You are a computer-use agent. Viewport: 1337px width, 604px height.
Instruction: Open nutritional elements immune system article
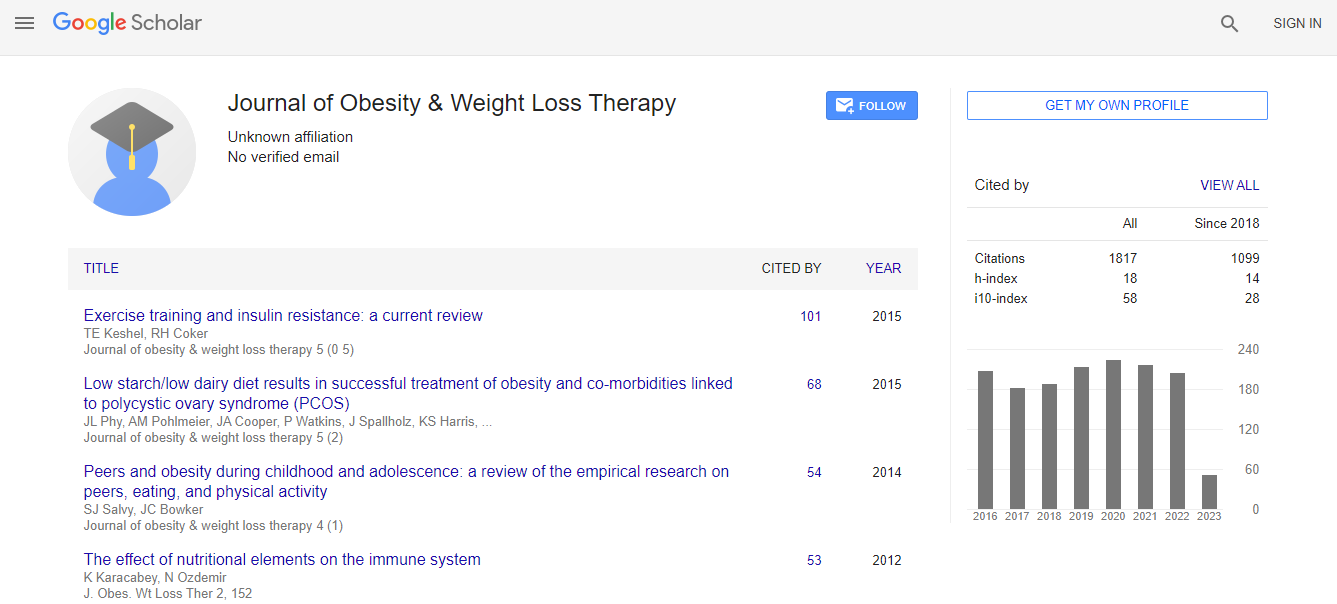click(x=282, y=560)
